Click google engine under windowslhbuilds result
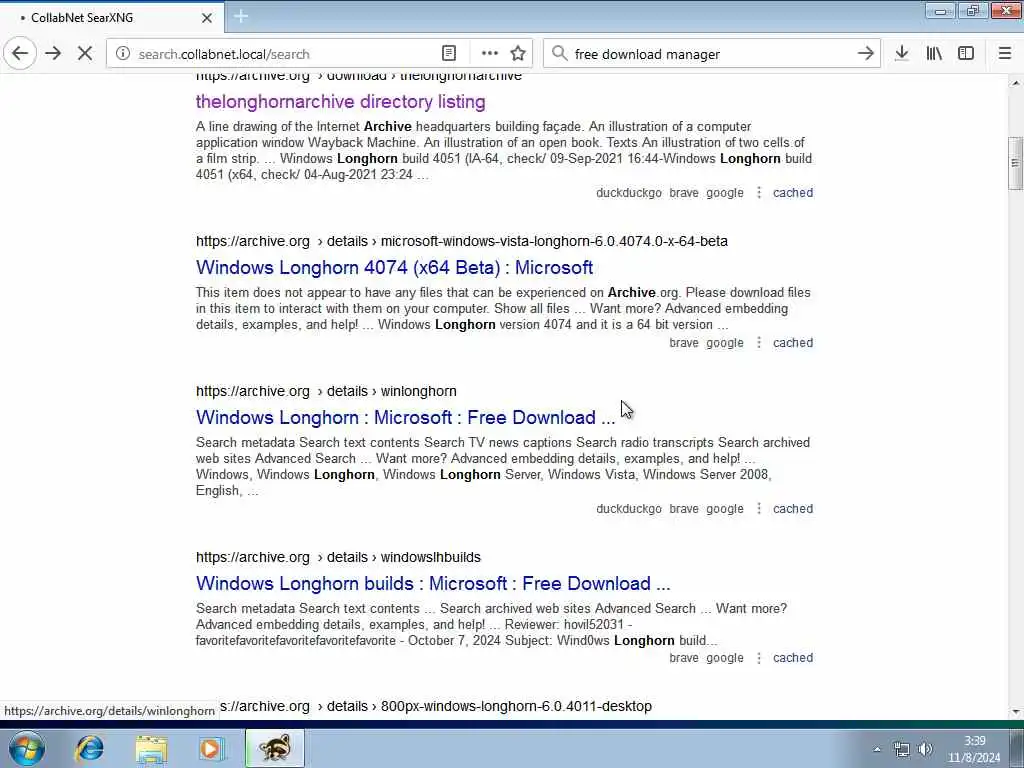The width and height of the screenshot is (1024, 768). click(725, 658)
